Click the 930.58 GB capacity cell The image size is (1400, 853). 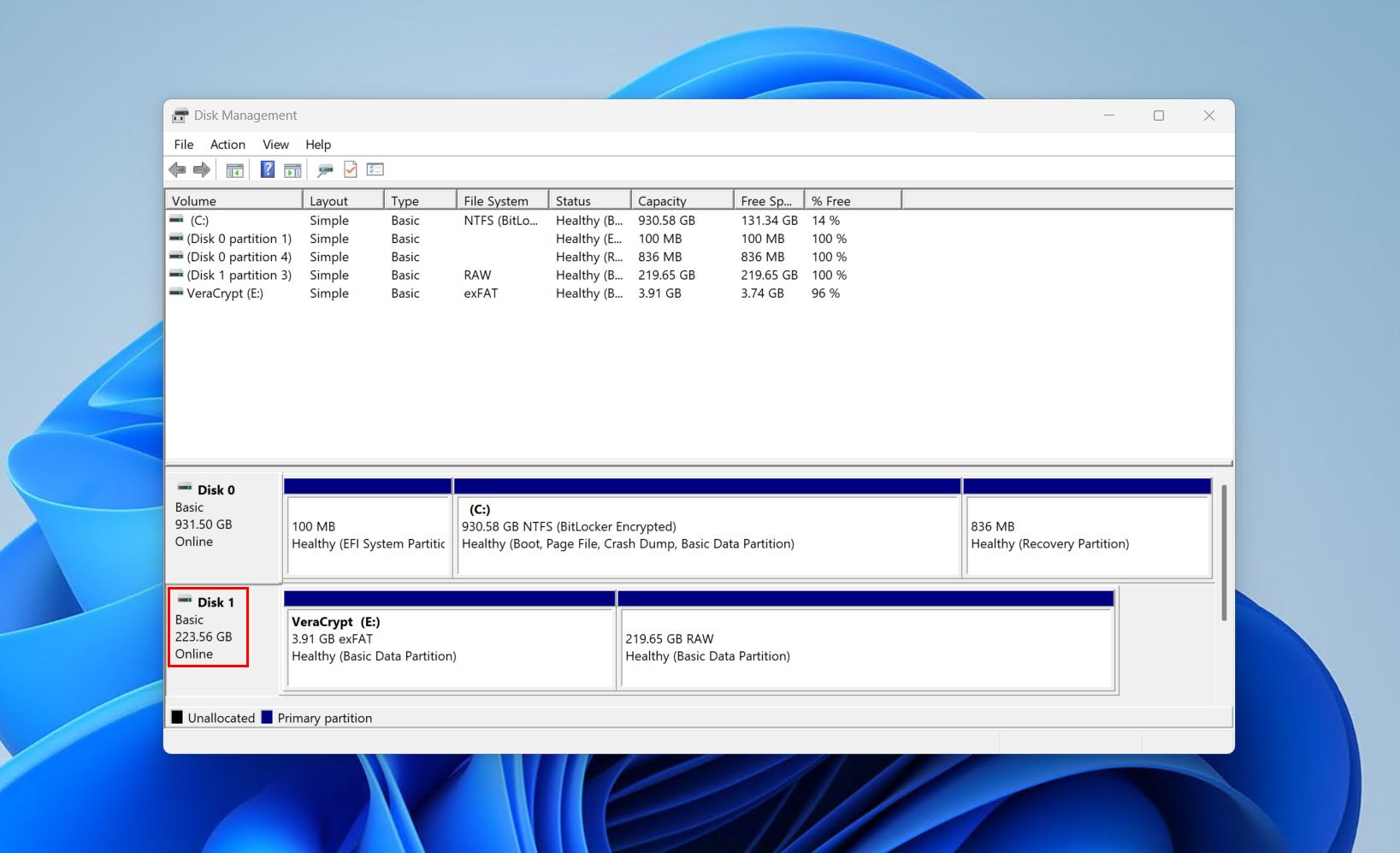click(x=666, y=221)
